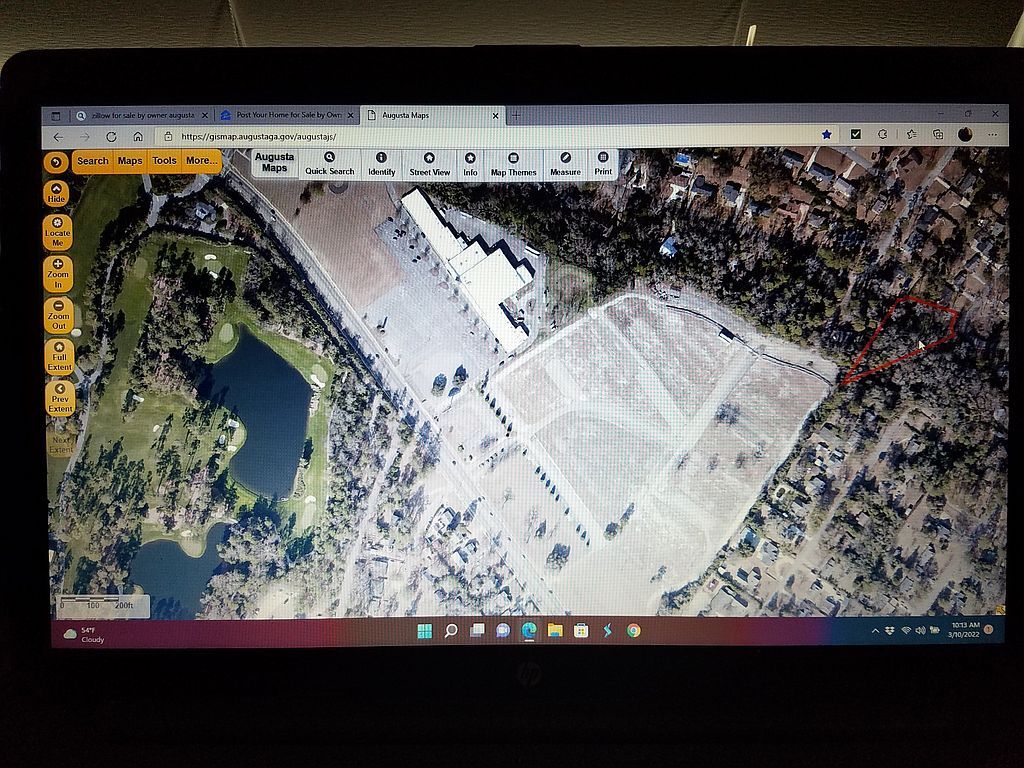The width and height of the screenshot is (1024, 768).
Task: Go back using the Prev Extent button
Action: pyautogui.click(x=59, y=397)
